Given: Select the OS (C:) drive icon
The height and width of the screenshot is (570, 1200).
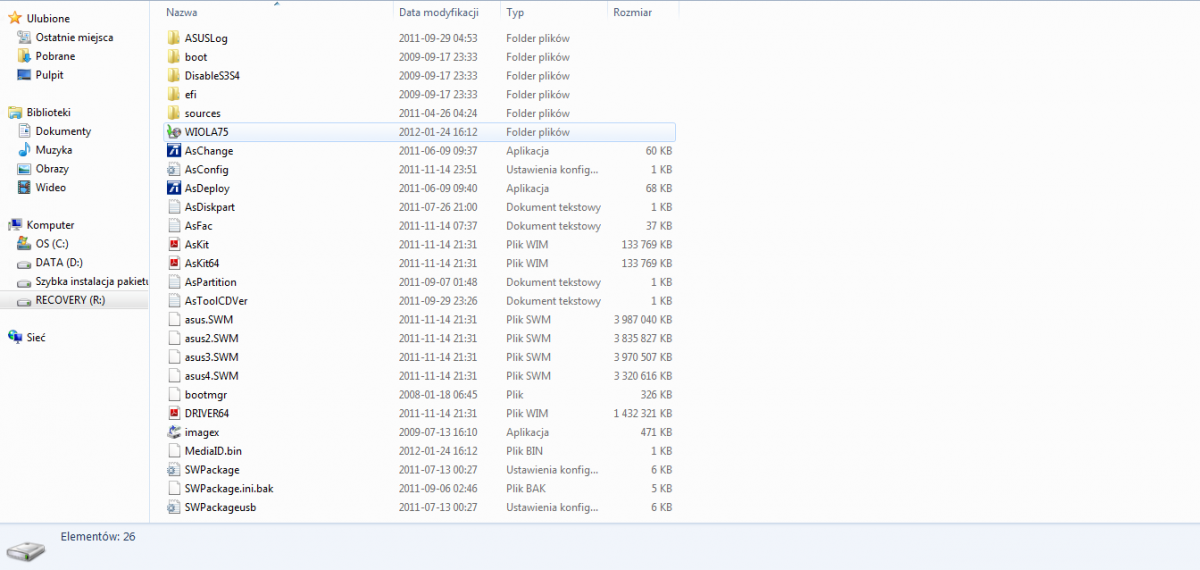Looking at the screenshot, I should 26,244.
